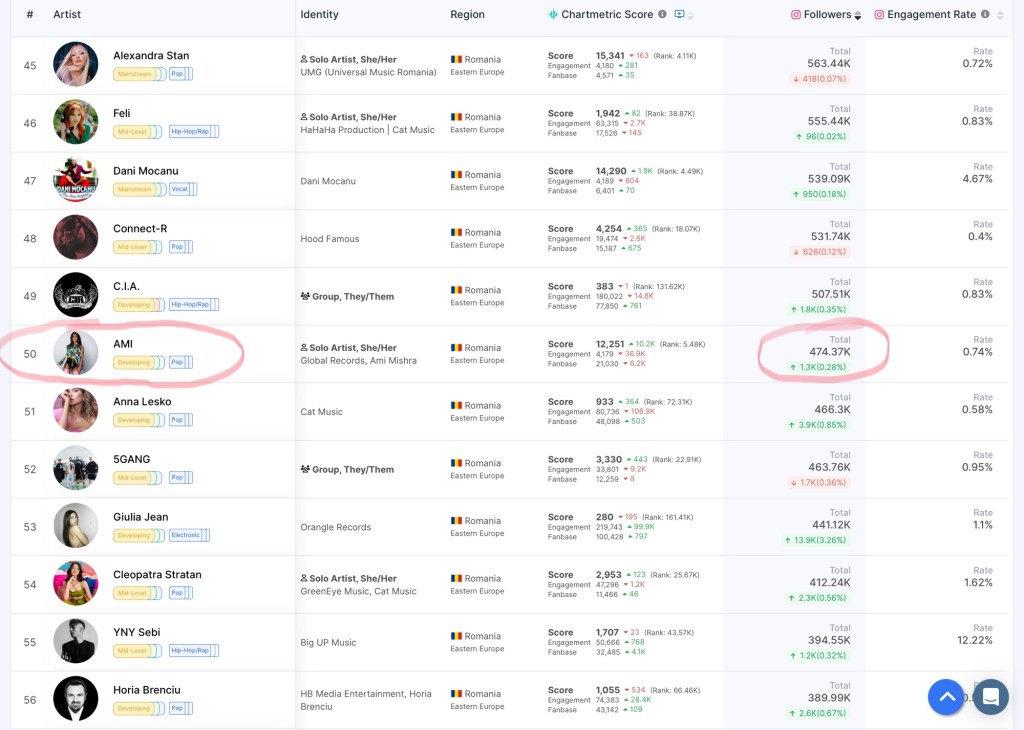Click the scroll-to-top arrow button

click(945, 697)
